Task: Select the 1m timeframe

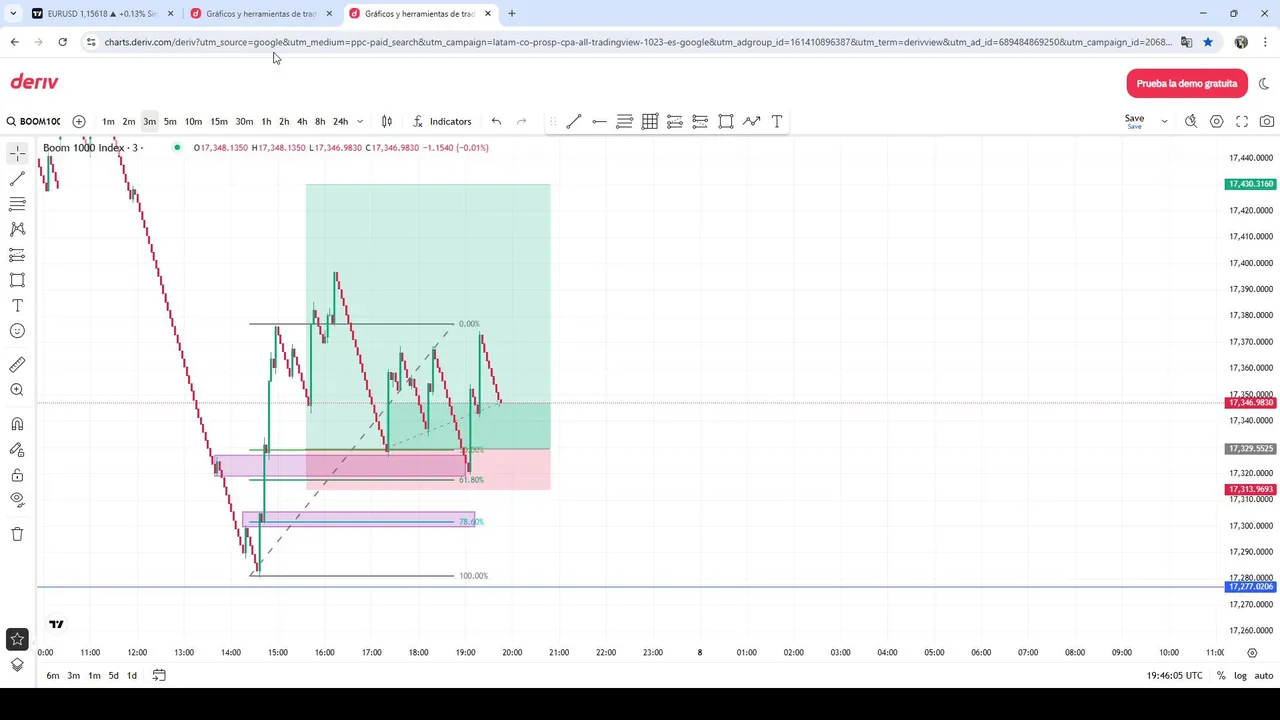Action: [108, 122]
